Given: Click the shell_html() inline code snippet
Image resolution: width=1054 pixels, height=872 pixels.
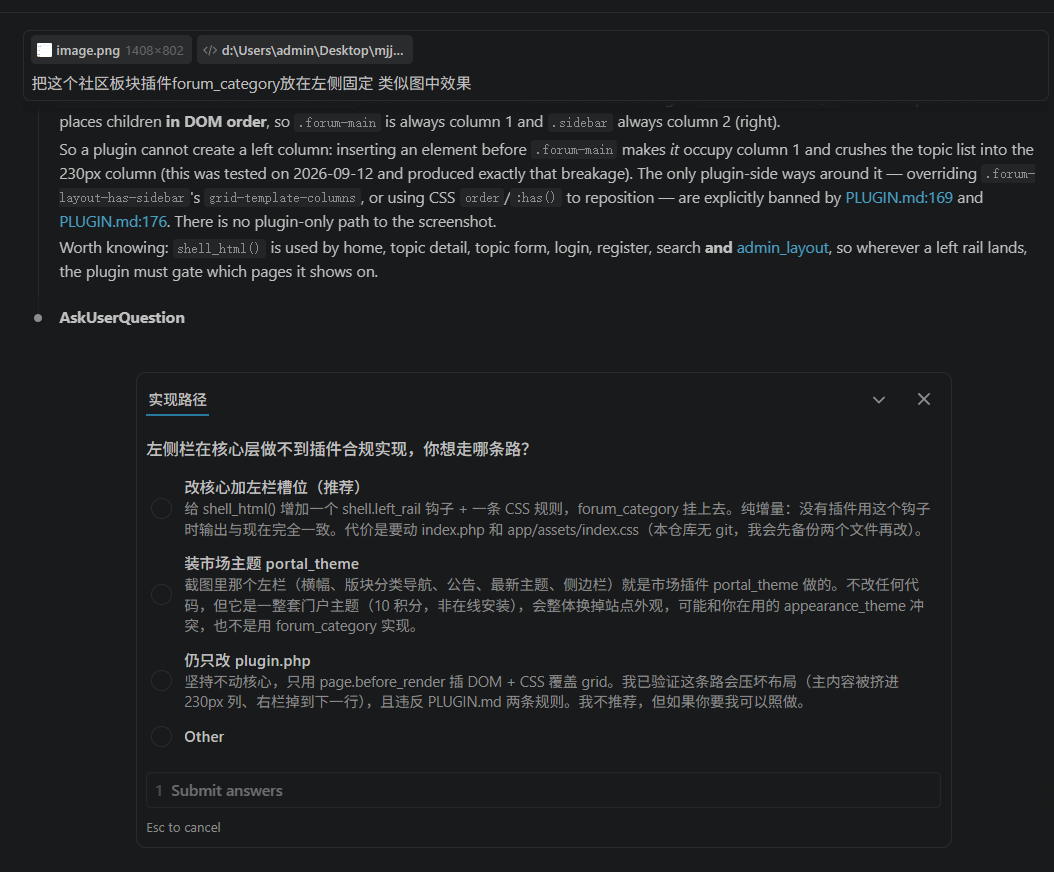Looking at the screenshot, I should [x=218, y=248].
